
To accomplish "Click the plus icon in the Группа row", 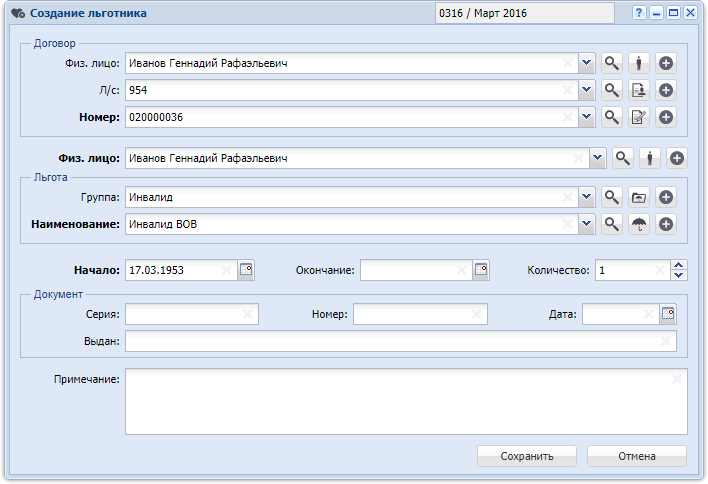I will 666,197.
